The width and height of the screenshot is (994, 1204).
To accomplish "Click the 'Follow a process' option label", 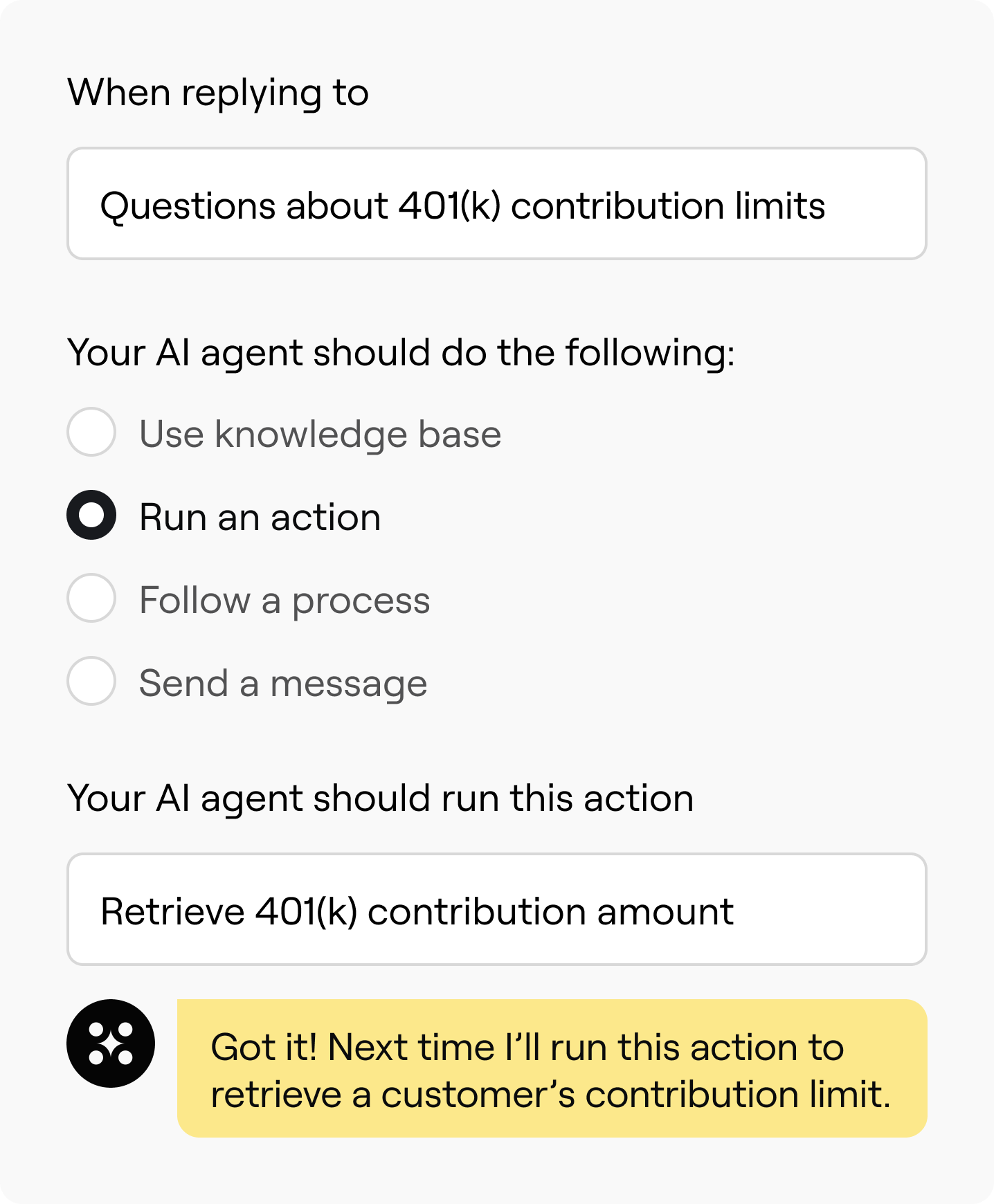I will [x=284, y=601].
